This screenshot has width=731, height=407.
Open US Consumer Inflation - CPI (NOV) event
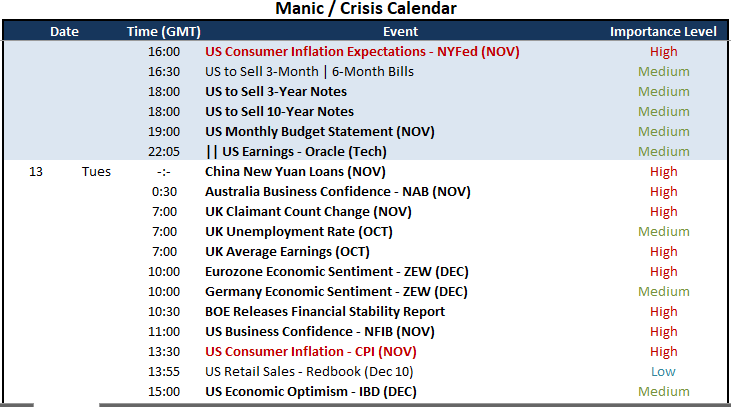(x=310, y=352)
